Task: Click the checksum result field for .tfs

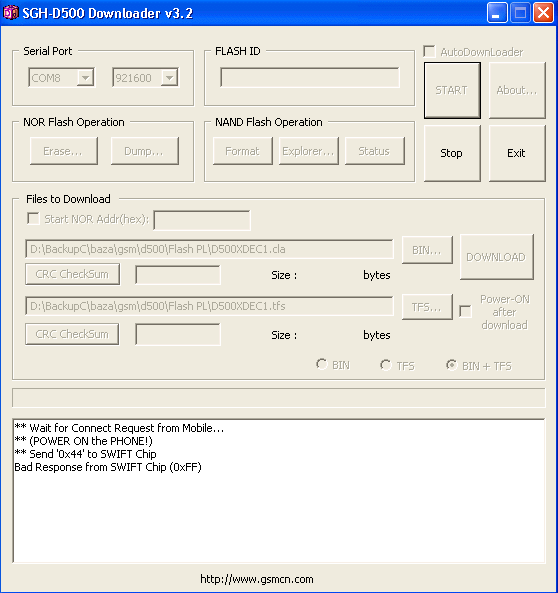Action: (178, 335)
